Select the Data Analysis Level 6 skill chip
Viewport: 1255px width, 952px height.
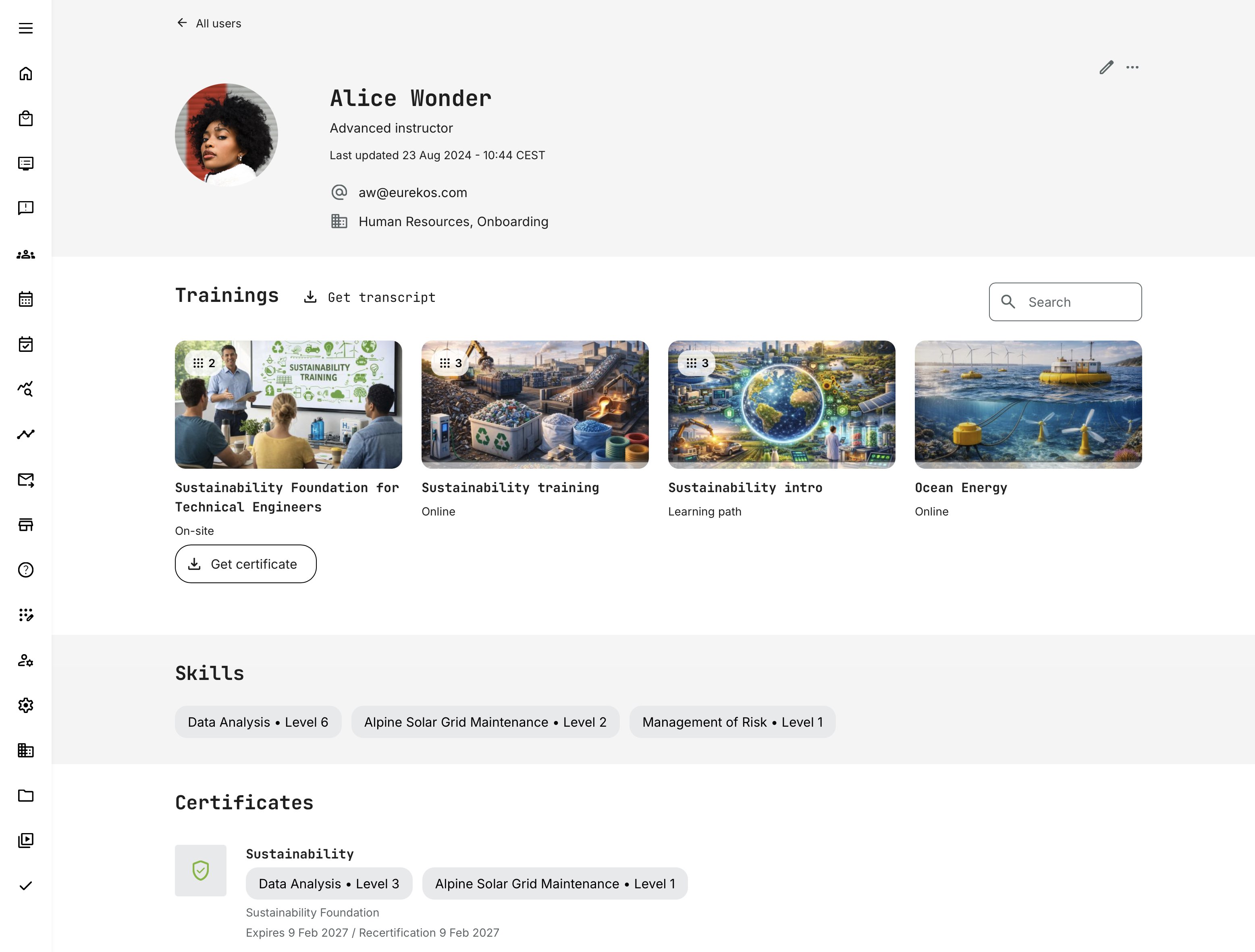click(258, 722)
